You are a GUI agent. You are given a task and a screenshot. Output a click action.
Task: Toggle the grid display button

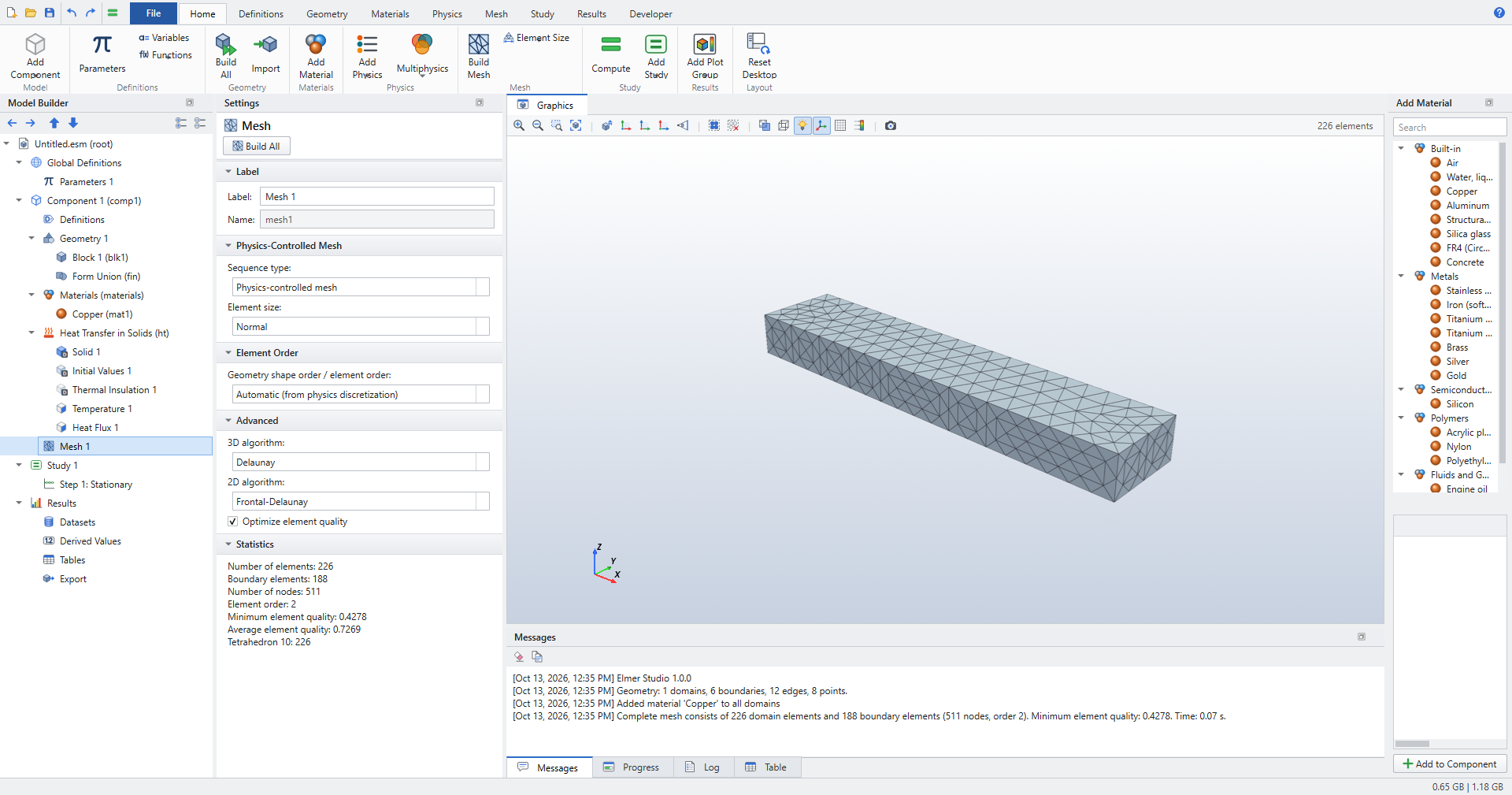click(x=840, y=125)
